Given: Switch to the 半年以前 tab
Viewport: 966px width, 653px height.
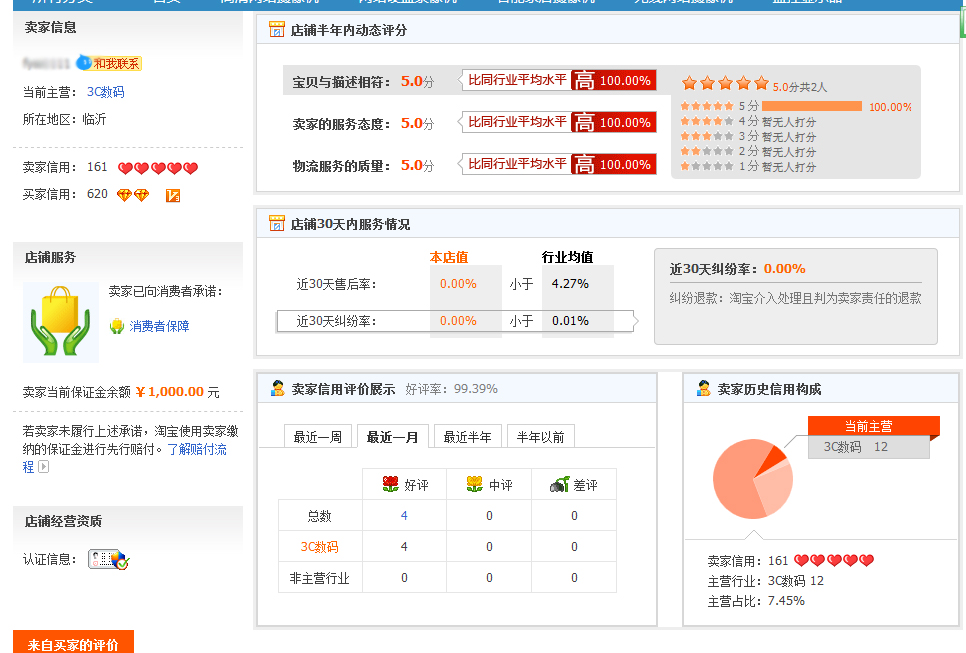Looking at the screenshot, I should point(541,437).
